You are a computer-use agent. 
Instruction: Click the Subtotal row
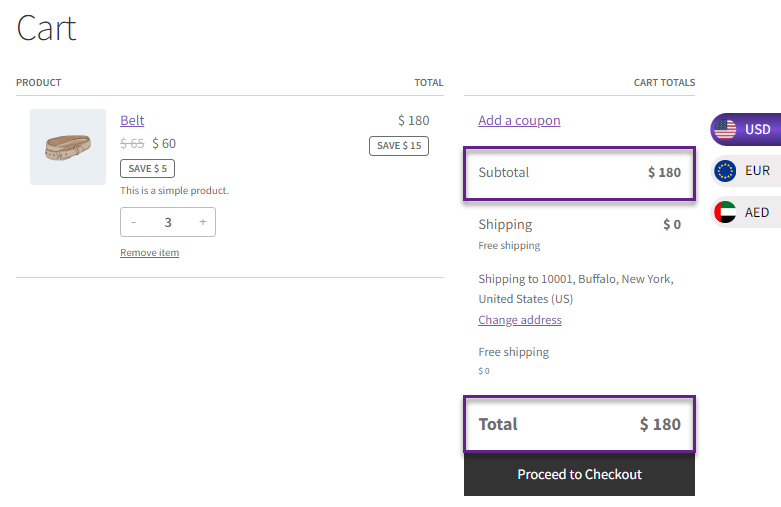pos(579,173)
